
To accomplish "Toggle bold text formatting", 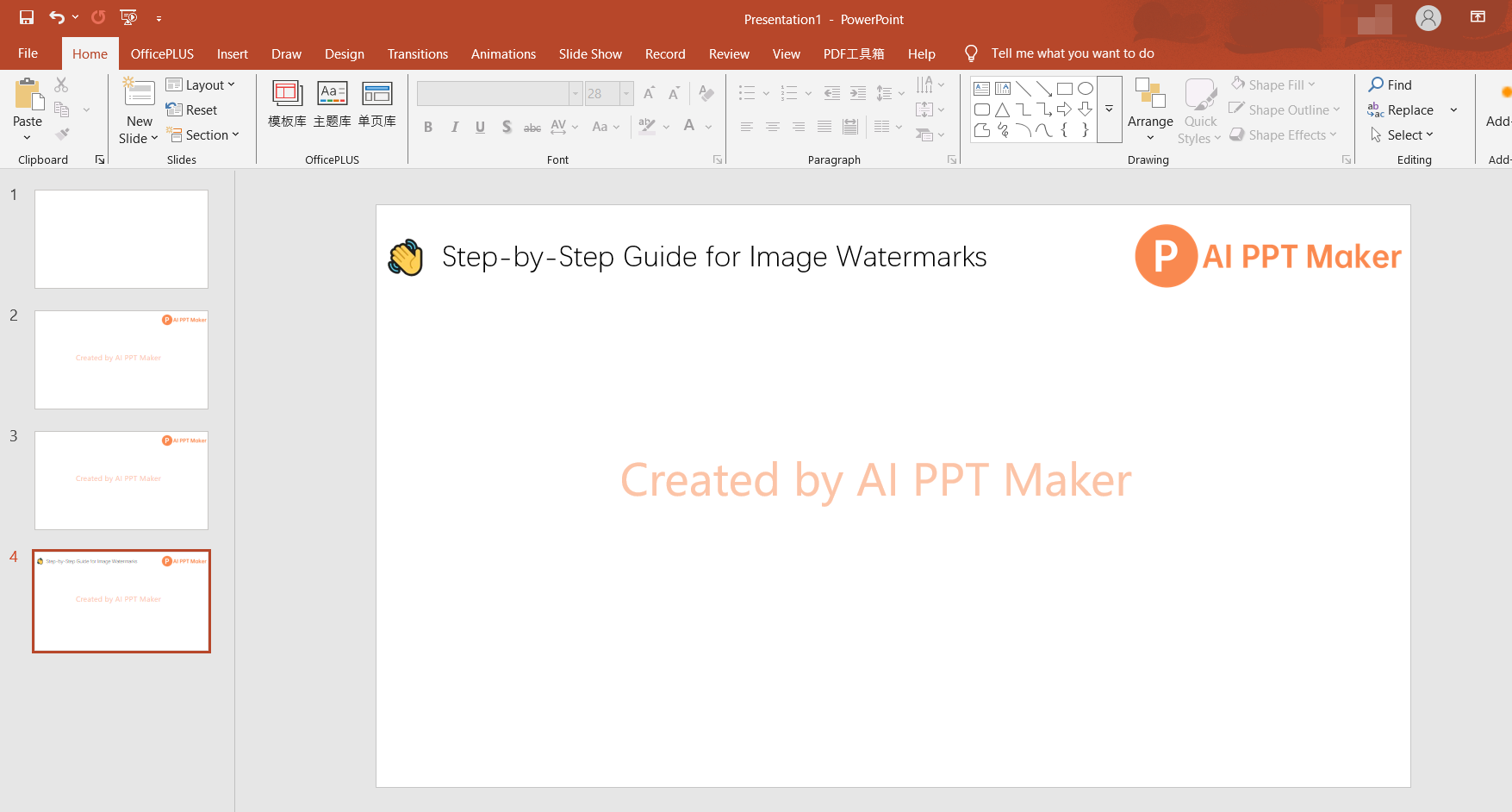I will coord(428,127).
